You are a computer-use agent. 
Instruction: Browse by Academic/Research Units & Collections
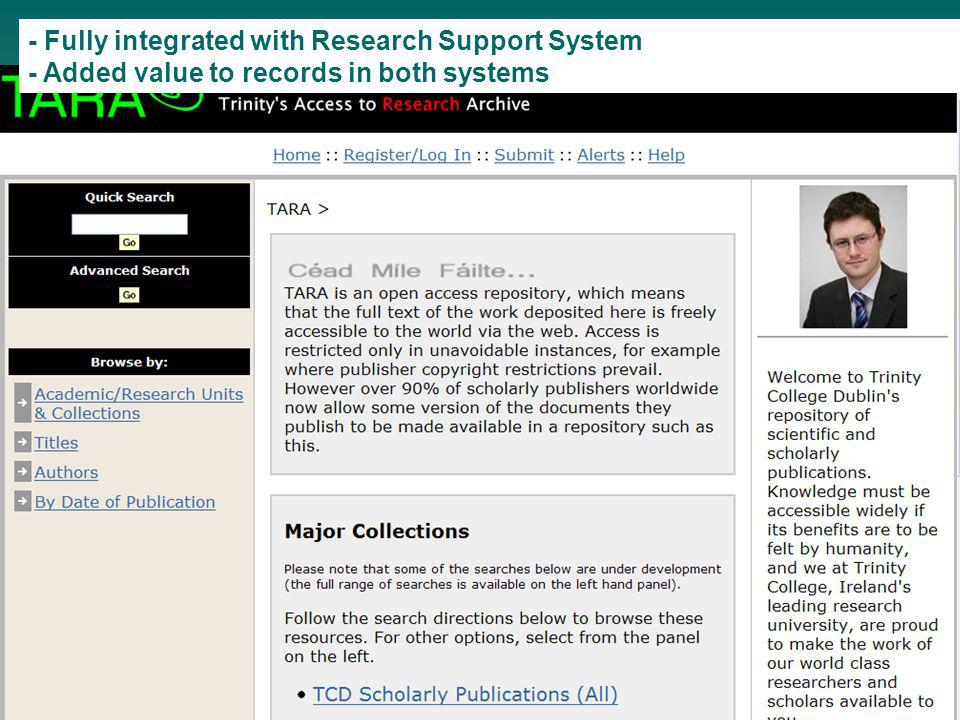[139, 403]
